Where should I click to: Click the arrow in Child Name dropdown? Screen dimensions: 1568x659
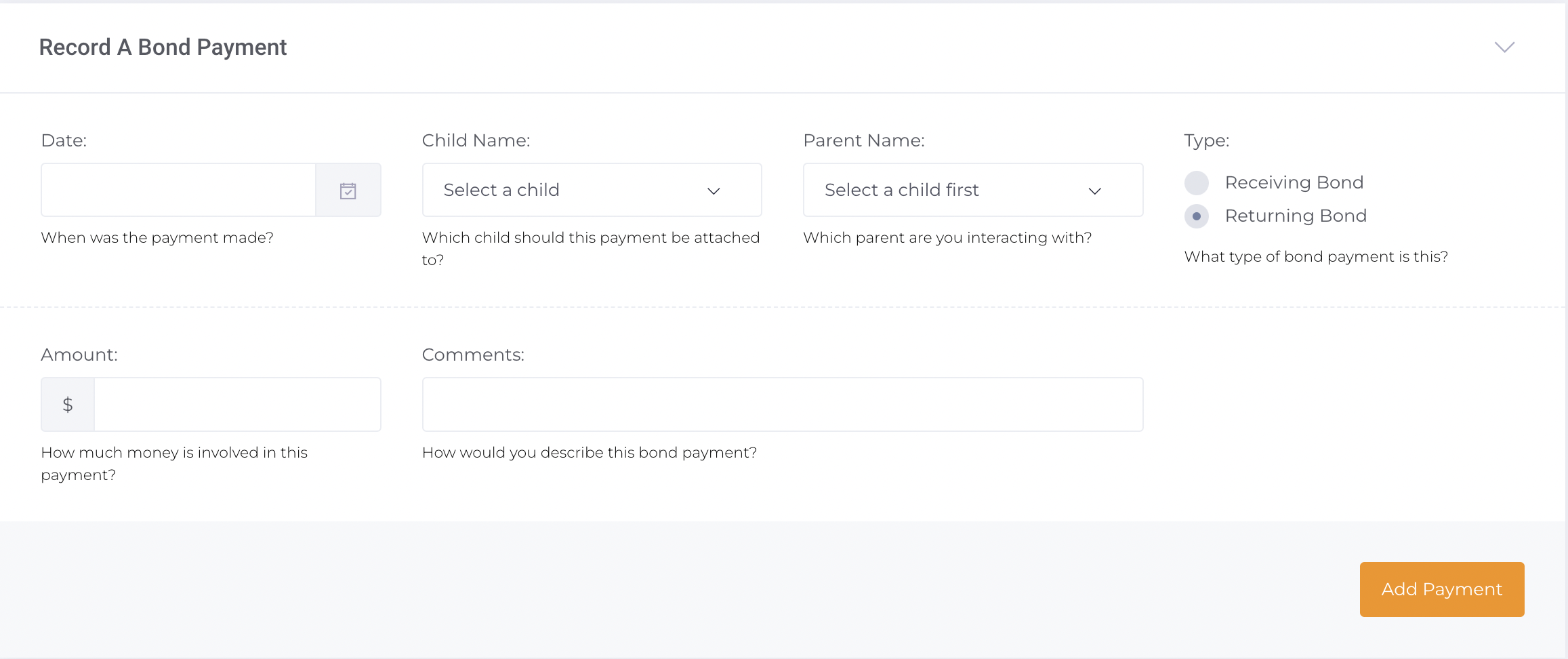714,191
